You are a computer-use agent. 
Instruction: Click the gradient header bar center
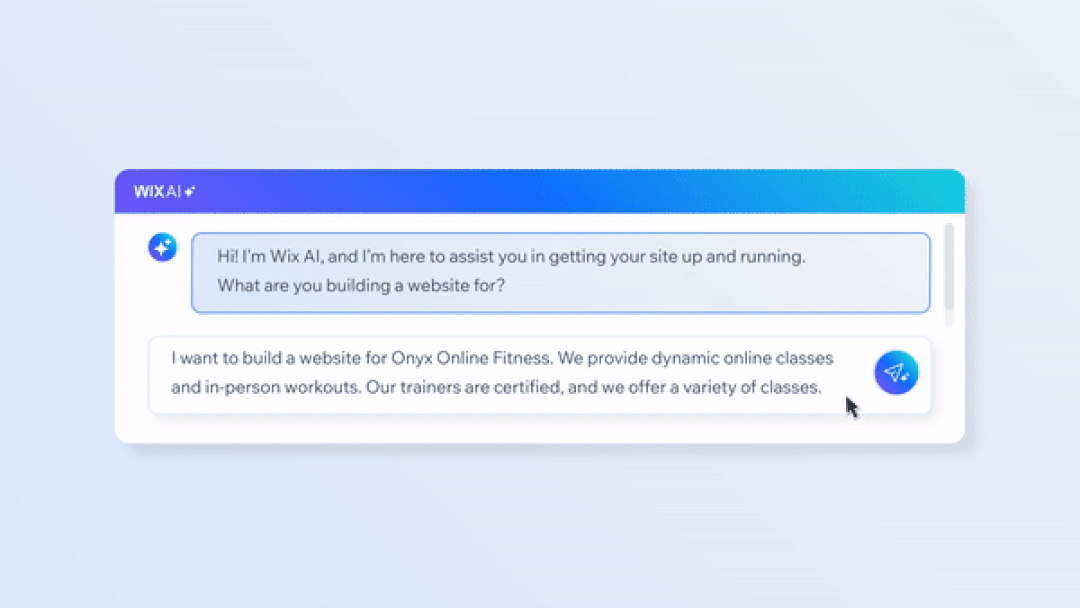tap(540, 191)
